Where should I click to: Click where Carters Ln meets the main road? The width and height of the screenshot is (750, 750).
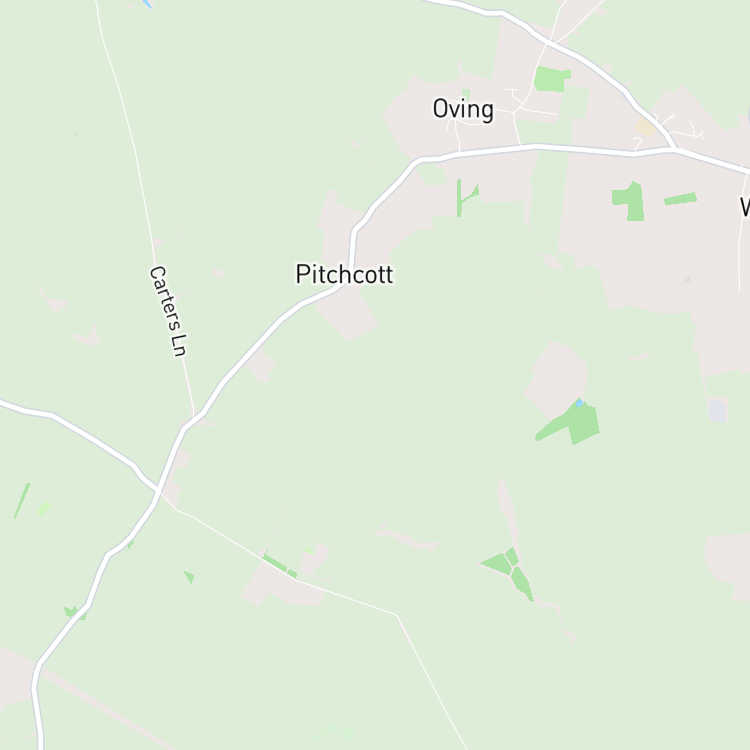click(194, 419)
